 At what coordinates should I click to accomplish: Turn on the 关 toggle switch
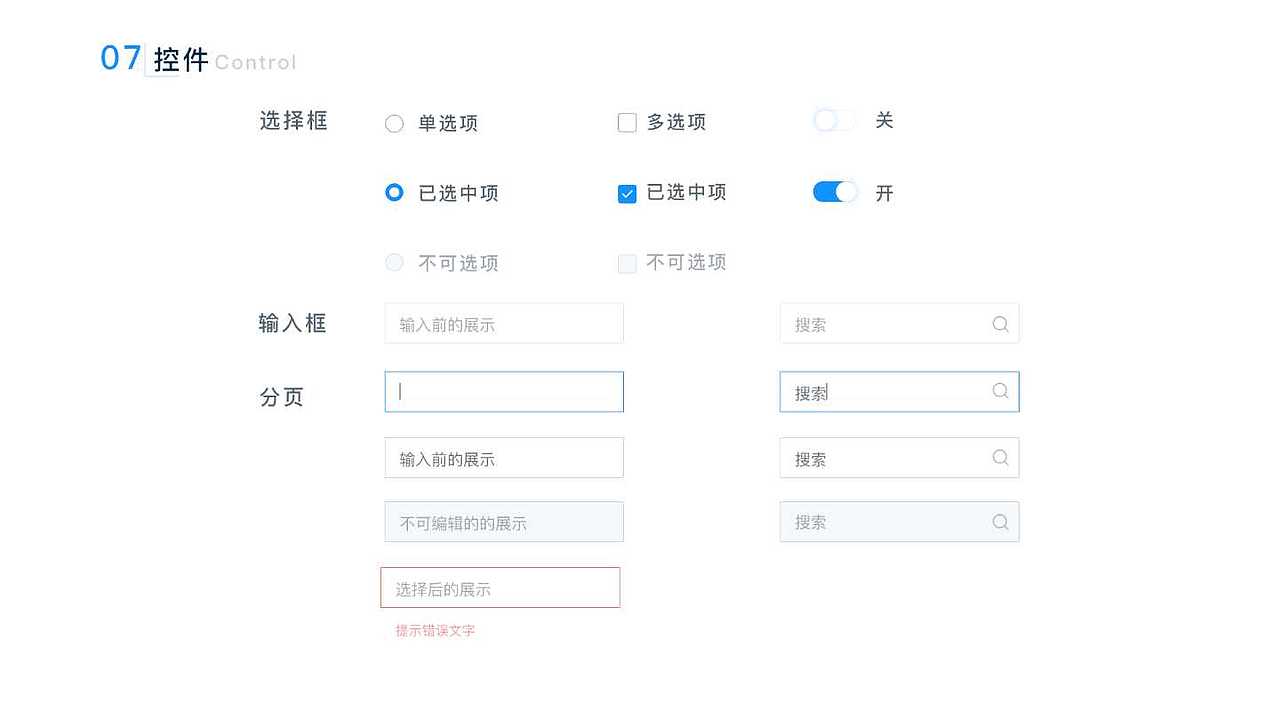coord(834,120)
